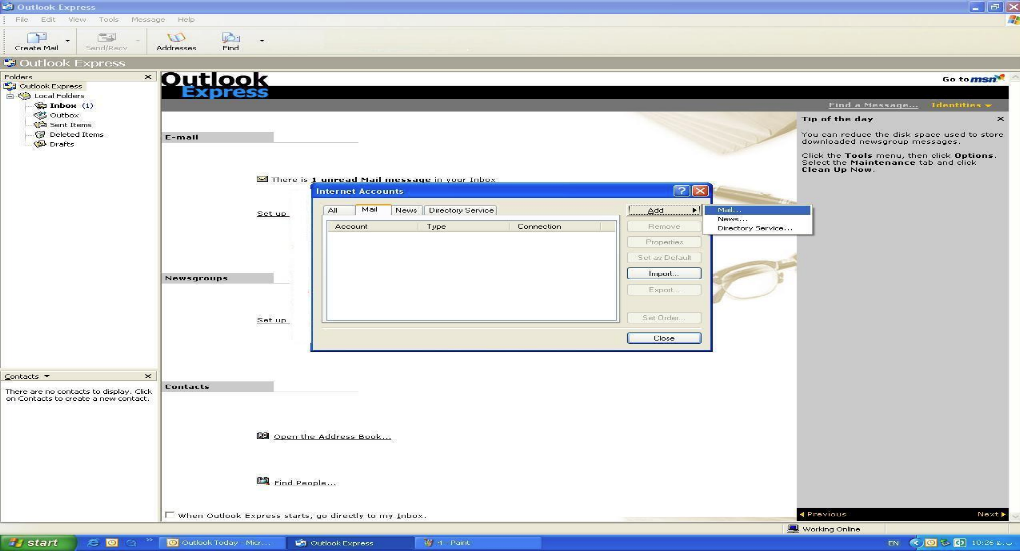The image size is (1020, 552).
Task: Open the Contacts pane dropdown
Action: click(x=47, y=376)
